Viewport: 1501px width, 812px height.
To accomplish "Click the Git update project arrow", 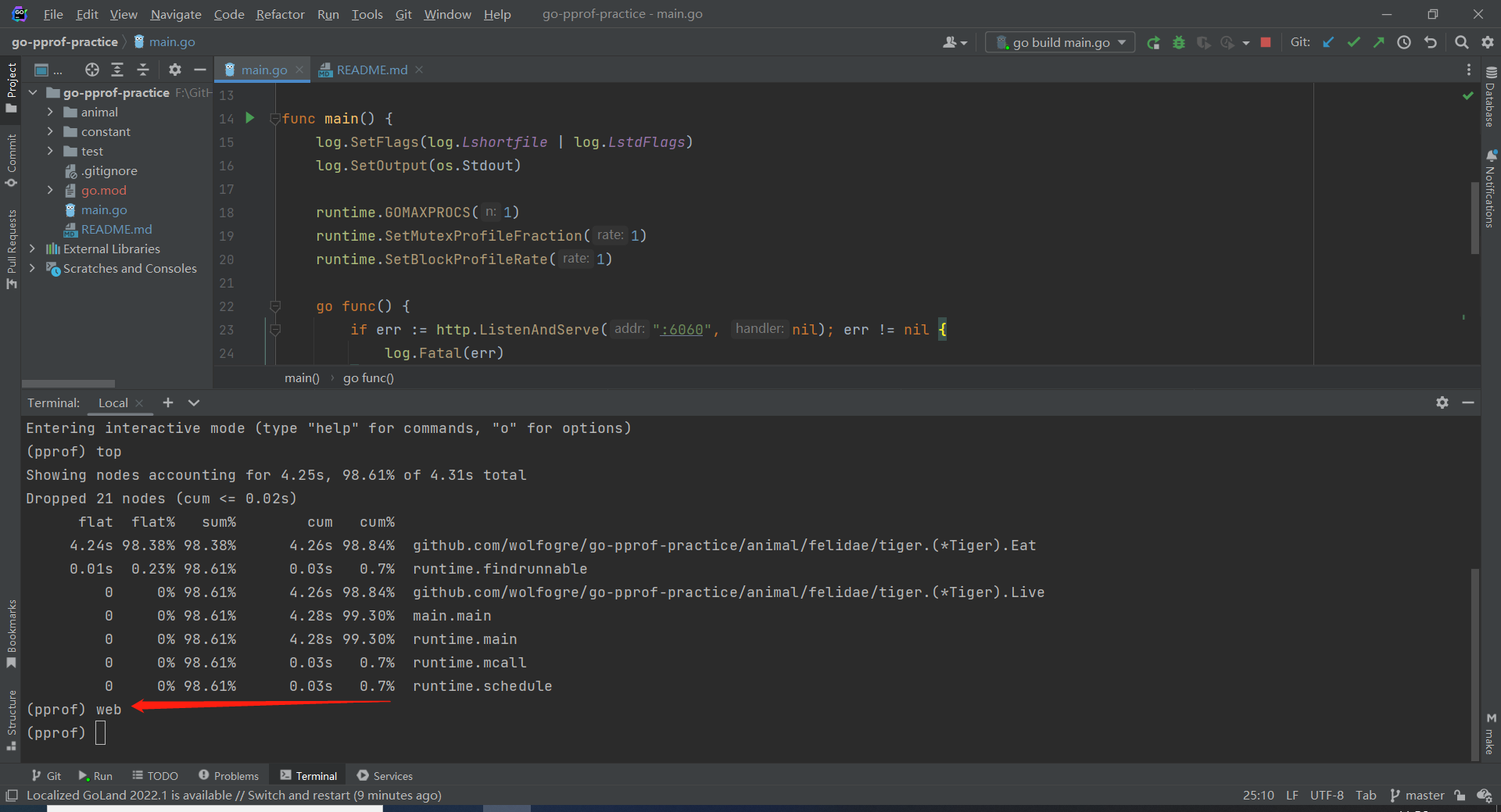I will point(1328,43).
